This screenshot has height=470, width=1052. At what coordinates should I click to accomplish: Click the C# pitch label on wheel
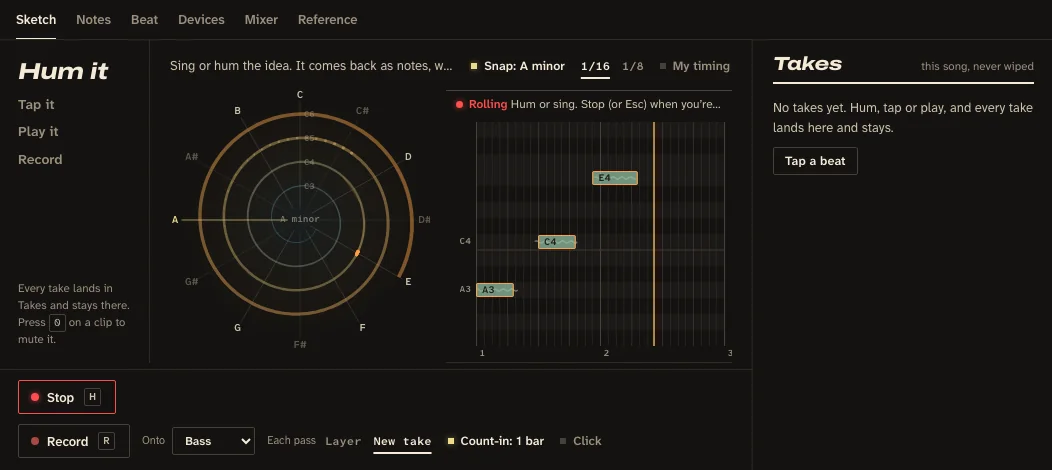click(362, 111)
